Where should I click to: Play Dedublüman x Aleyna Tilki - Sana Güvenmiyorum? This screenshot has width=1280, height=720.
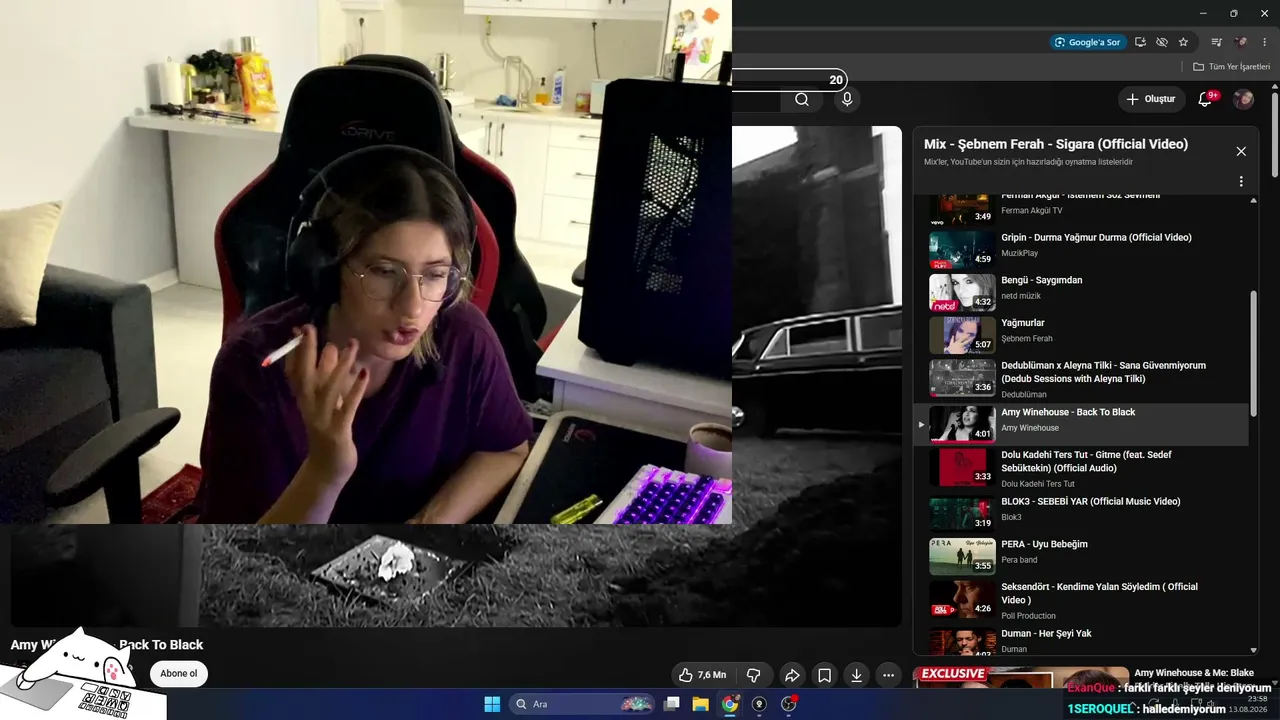tap(1081, 378)
